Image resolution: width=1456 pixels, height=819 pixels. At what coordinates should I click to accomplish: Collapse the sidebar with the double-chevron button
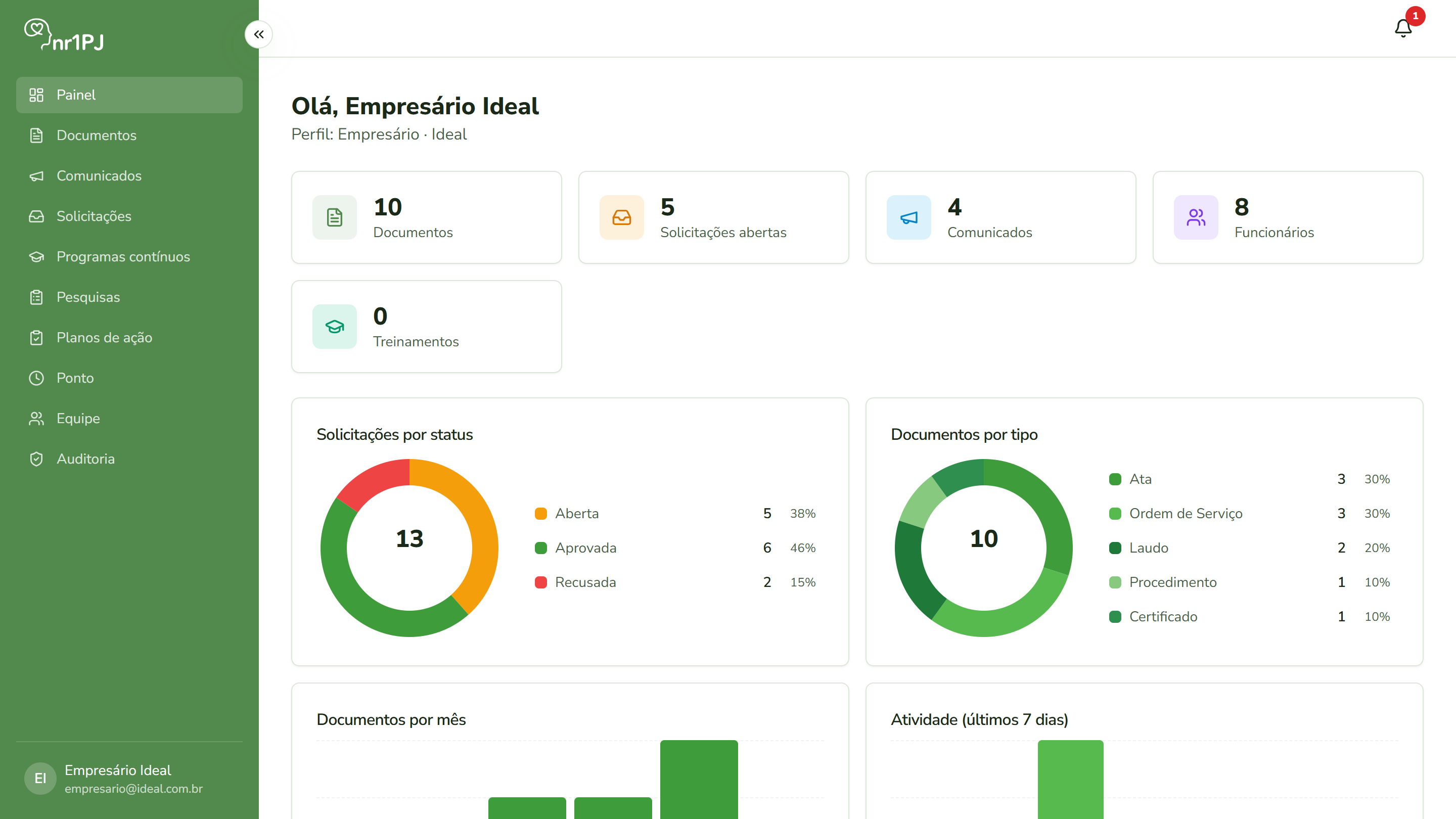[x=258, y=34]
